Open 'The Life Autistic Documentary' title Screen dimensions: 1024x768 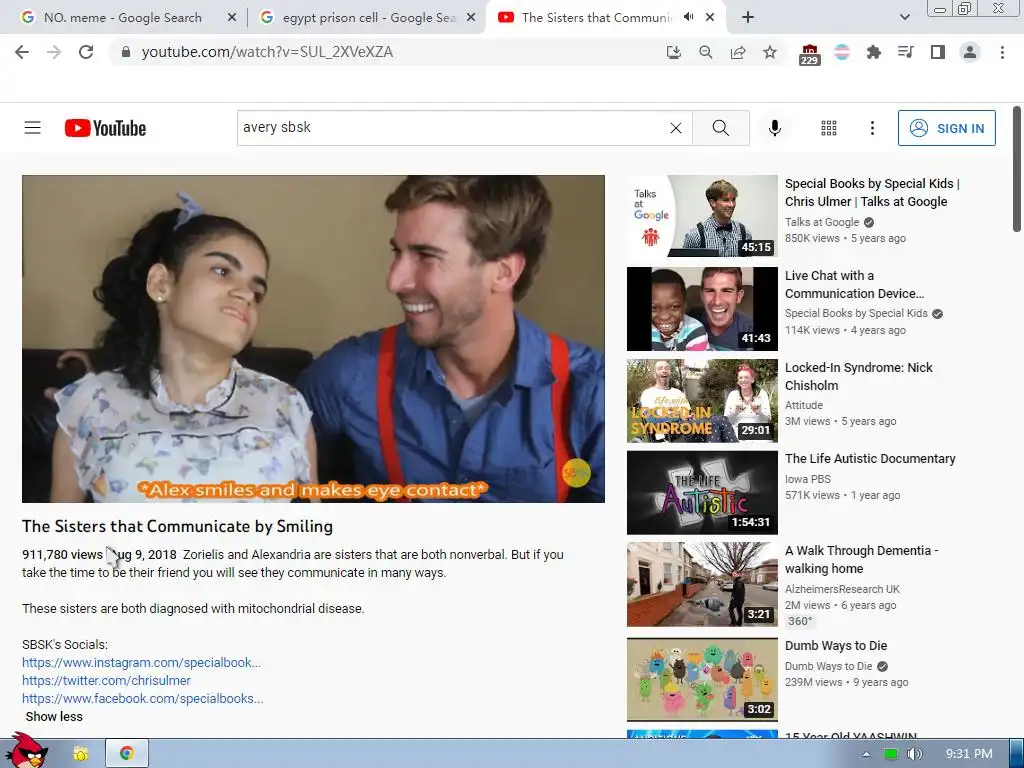click(870, 458)
